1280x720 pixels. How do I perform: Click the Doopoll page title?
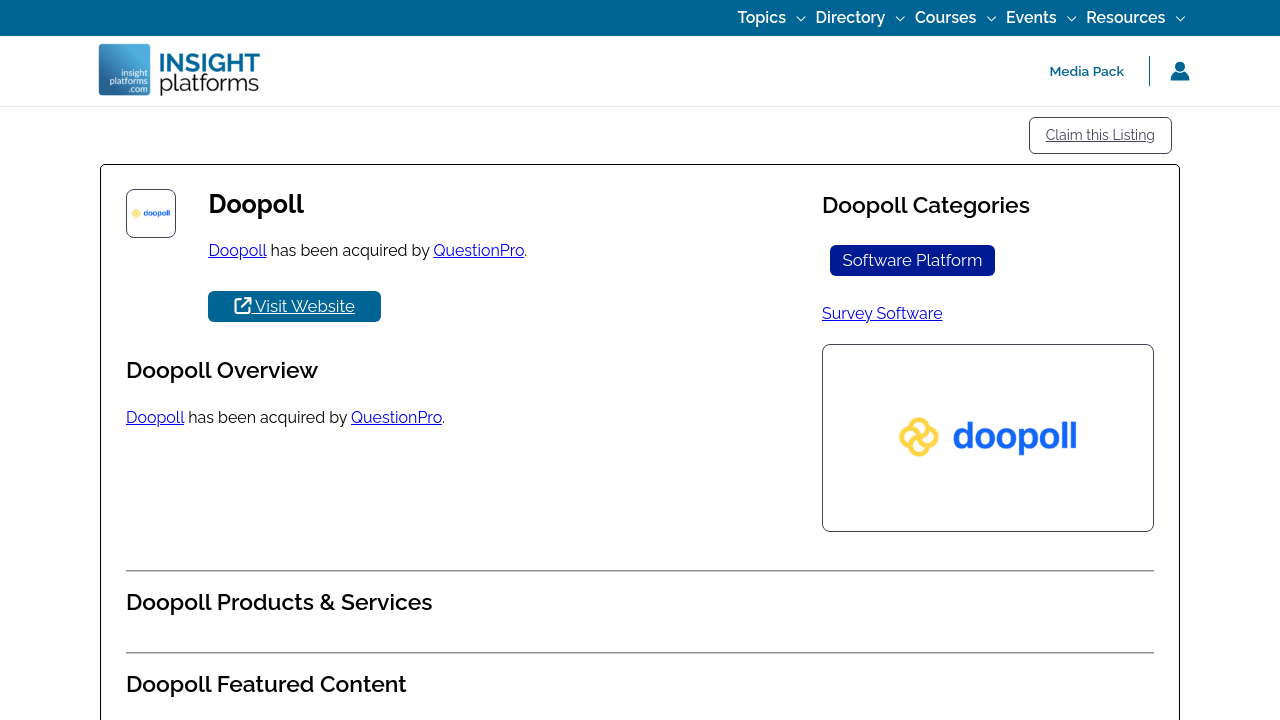(x=256, y=204)
